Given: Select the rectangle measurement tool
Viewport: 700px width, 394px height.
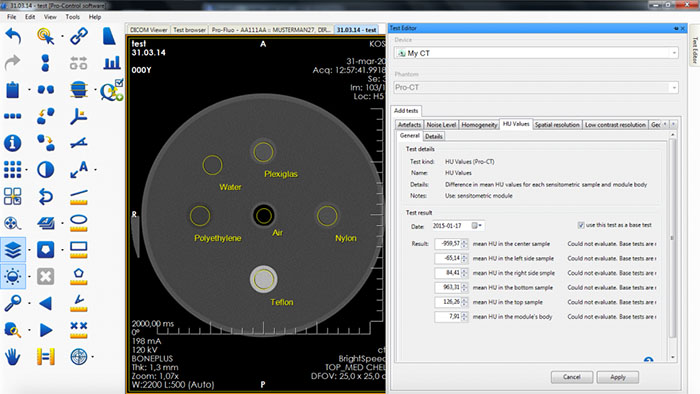Looking at the screenshot, I should coord(79,250).
